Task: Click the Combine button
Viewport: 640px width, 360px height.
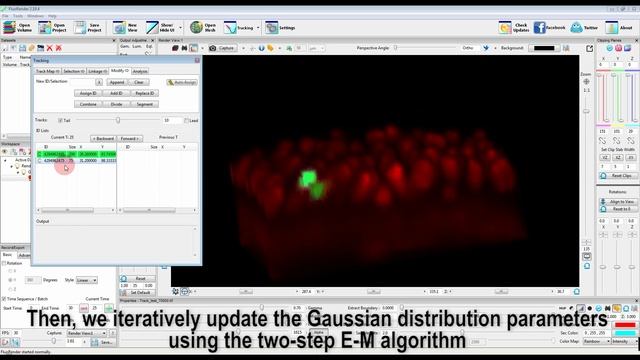Action: (88, 104)
